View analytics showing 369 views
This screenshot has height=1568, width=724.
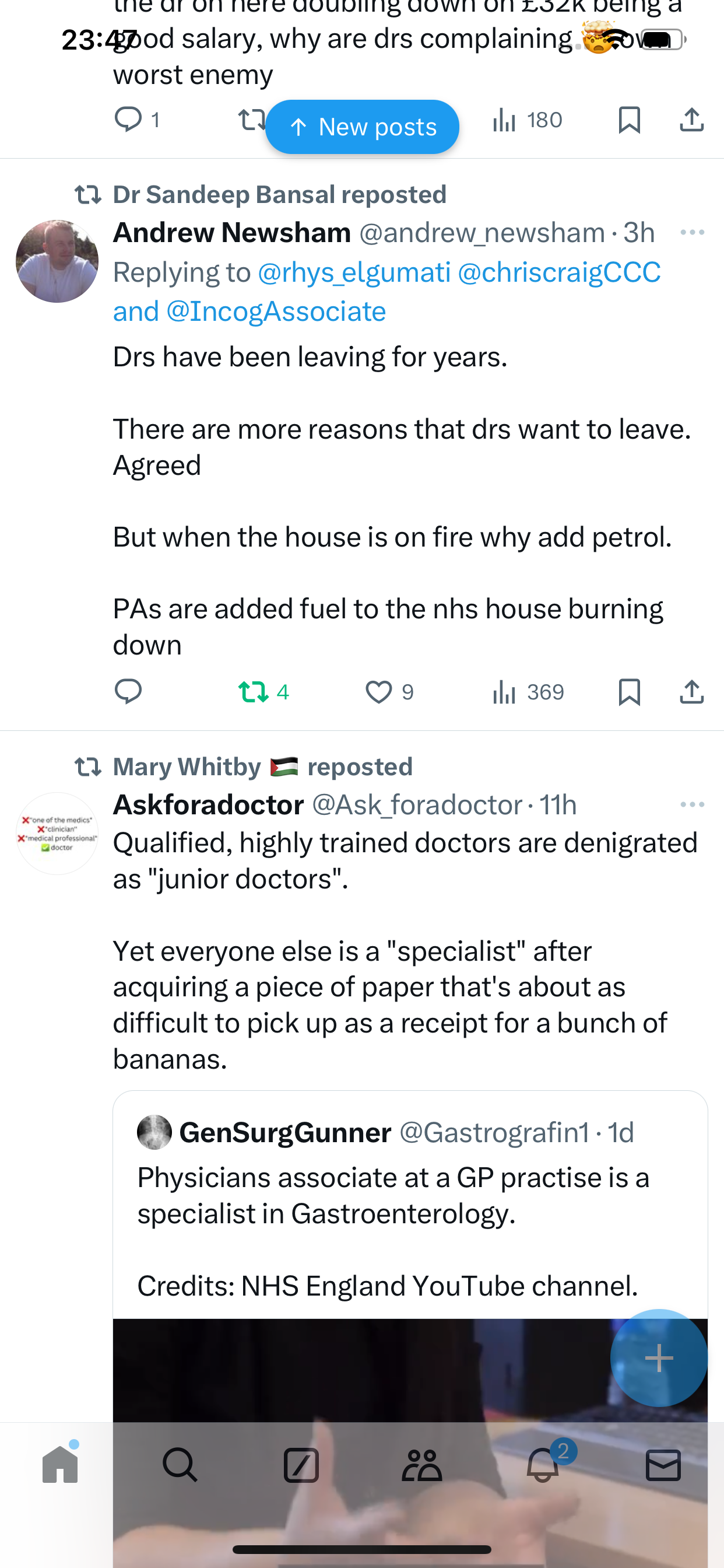pyautogui.click(x=528, y=692)
